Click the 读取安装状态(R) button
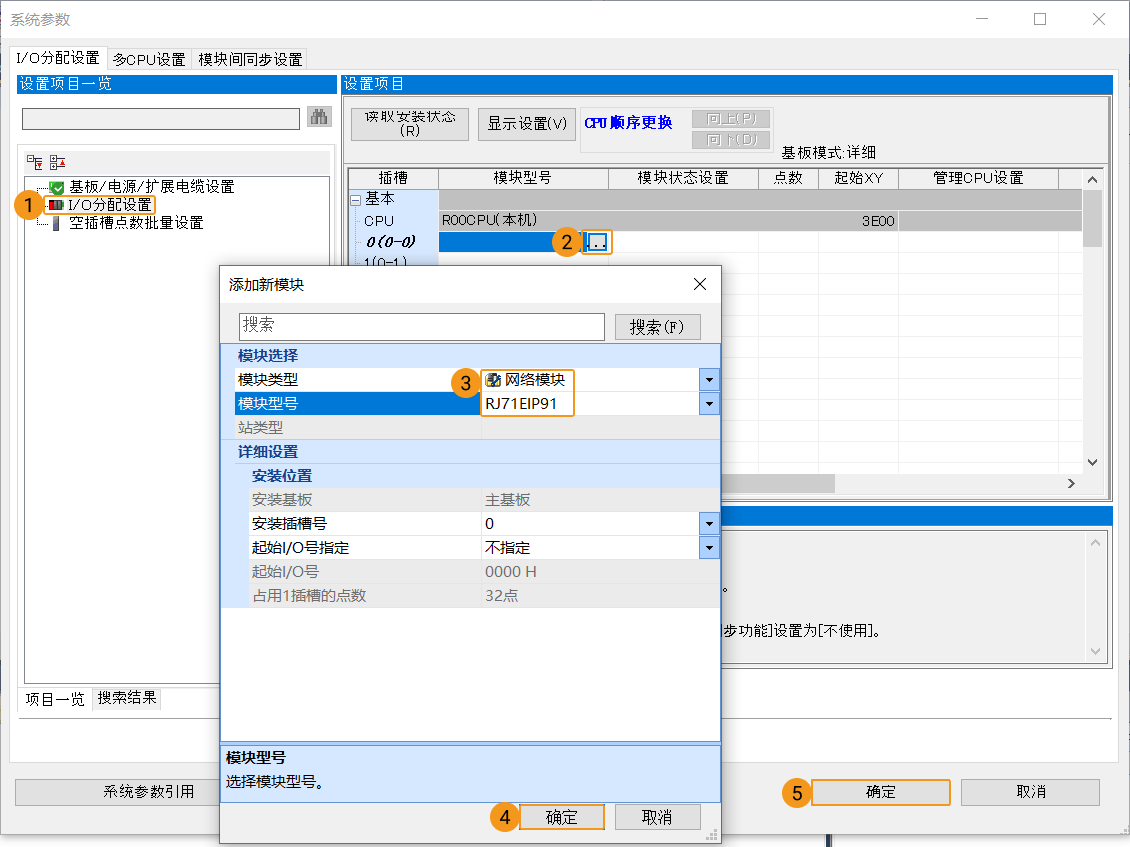1130x847 pixels. (410, 124)
